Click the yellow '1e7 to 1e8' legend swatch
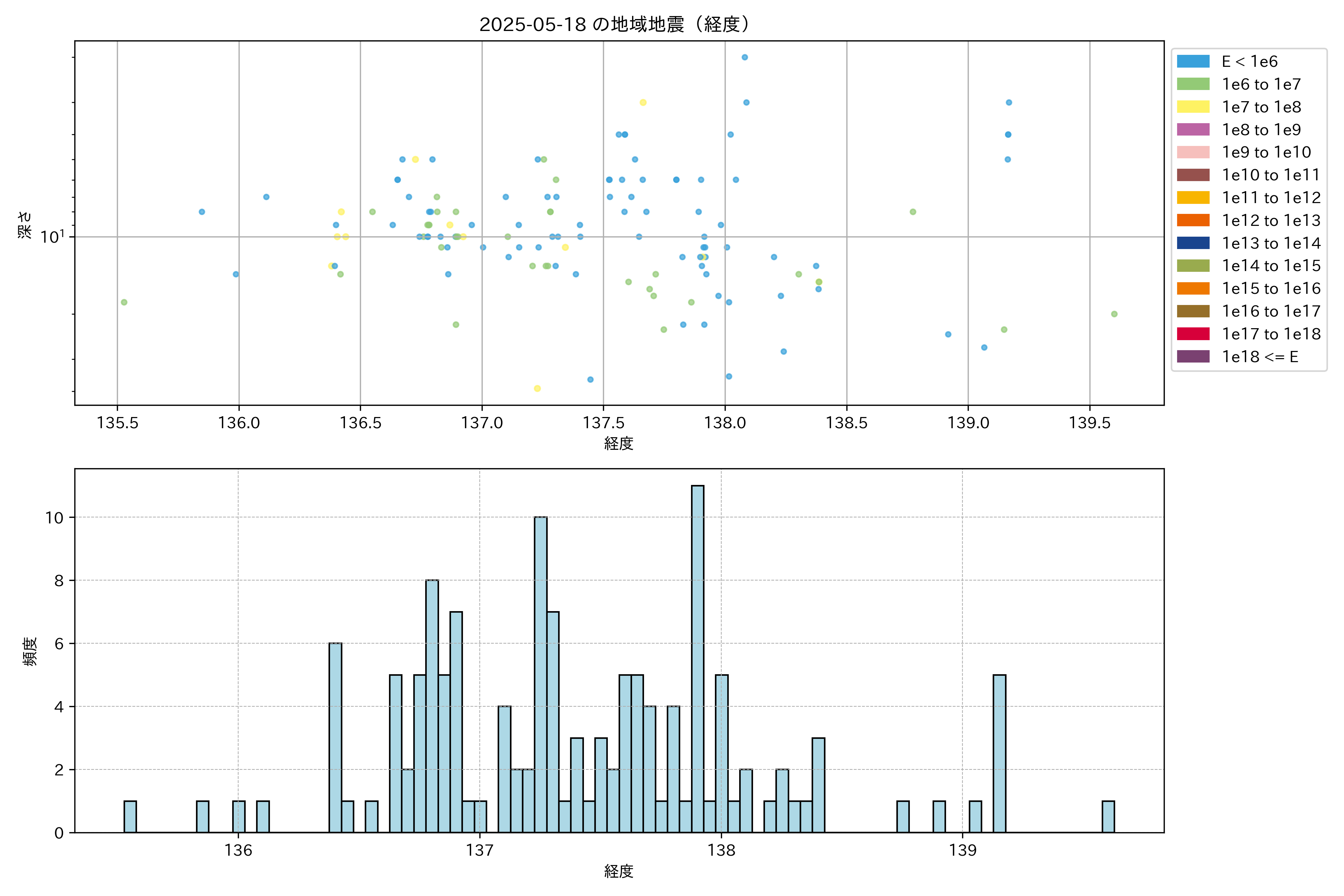Image resolution: width=1344 pixels, height=896 pixels. click(x=1192, y=107)
